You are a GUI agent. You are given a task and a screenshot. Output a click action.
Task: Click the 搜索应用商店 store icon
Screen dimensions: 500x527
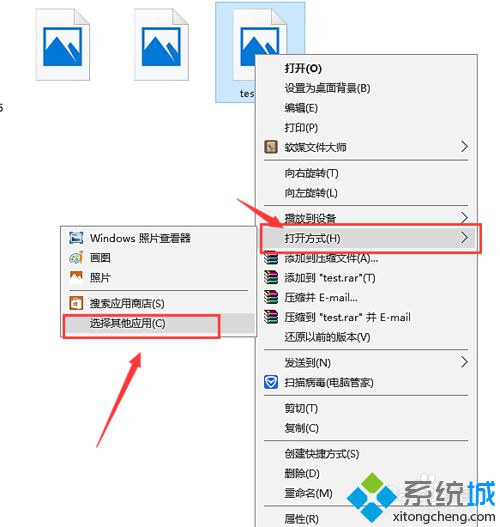pos(76,303)
